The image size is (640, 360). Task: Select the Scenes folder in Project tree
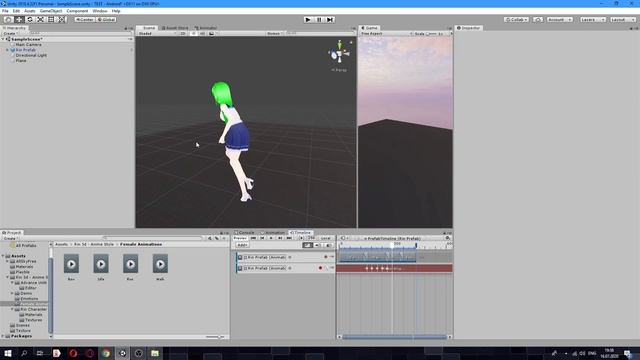22,325
